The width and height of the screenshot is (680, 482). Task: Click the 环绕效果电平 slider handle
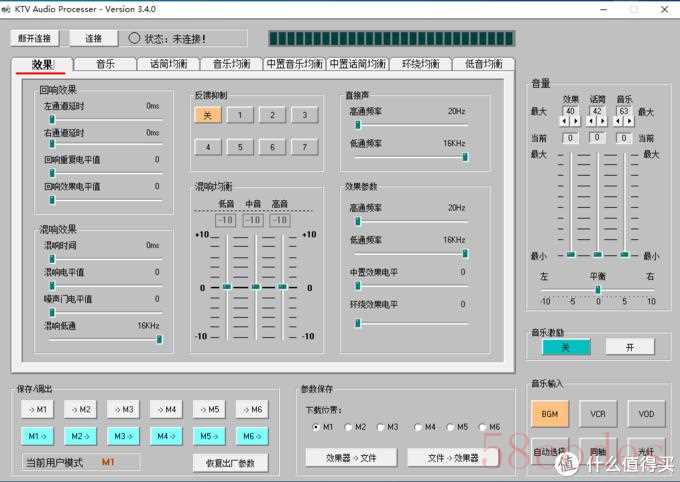click(358, 323)
